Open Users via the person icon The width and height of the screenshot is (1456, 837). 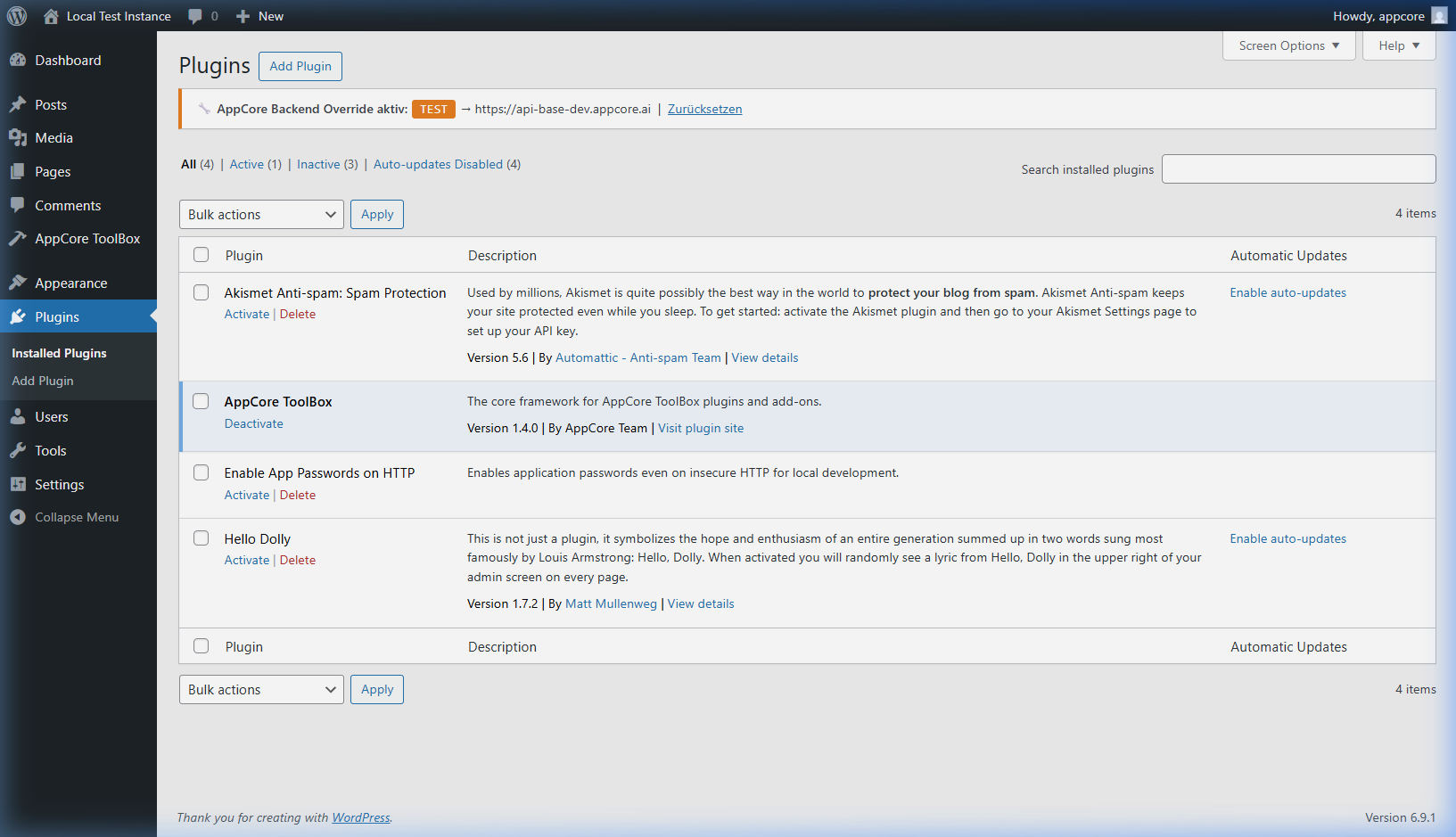point(20,416)
